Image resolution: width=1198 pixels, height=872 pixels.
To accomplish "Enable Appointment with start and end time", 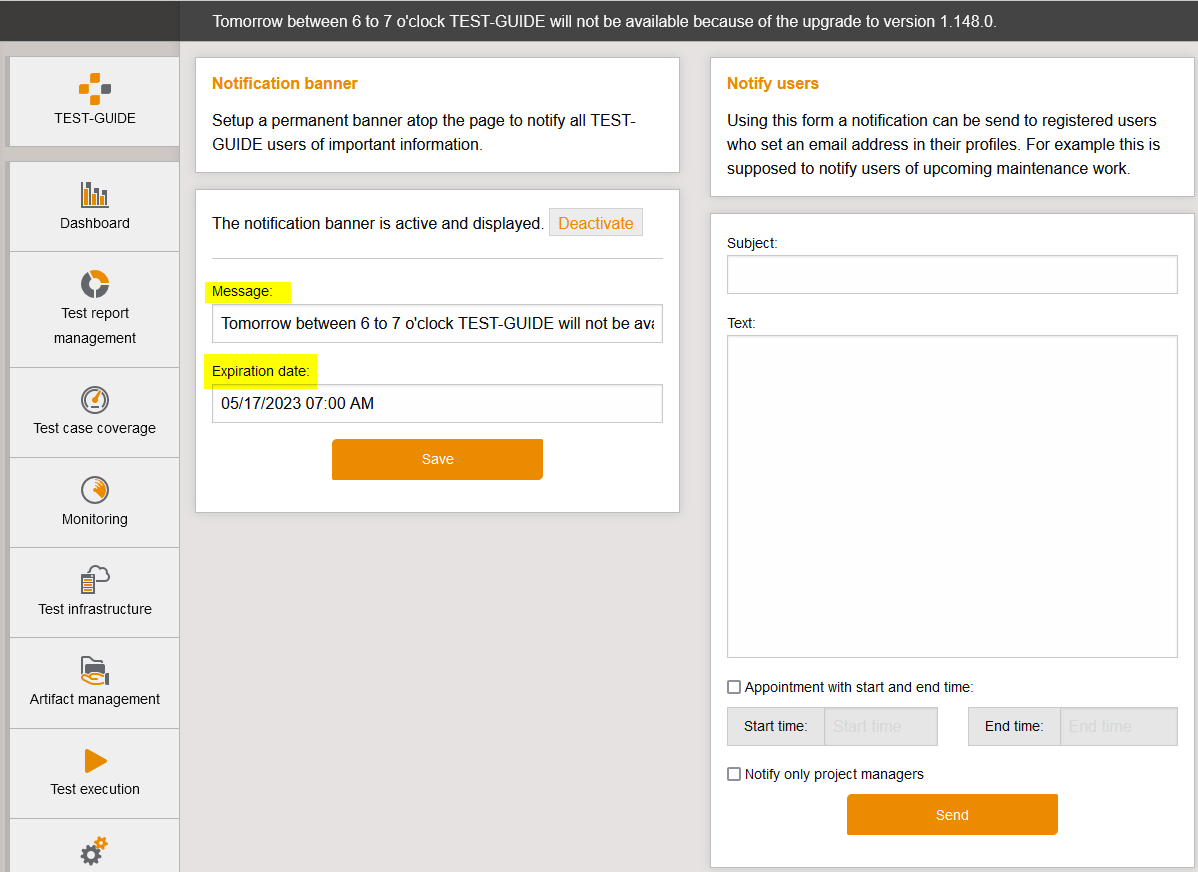I will coord(734,687).
